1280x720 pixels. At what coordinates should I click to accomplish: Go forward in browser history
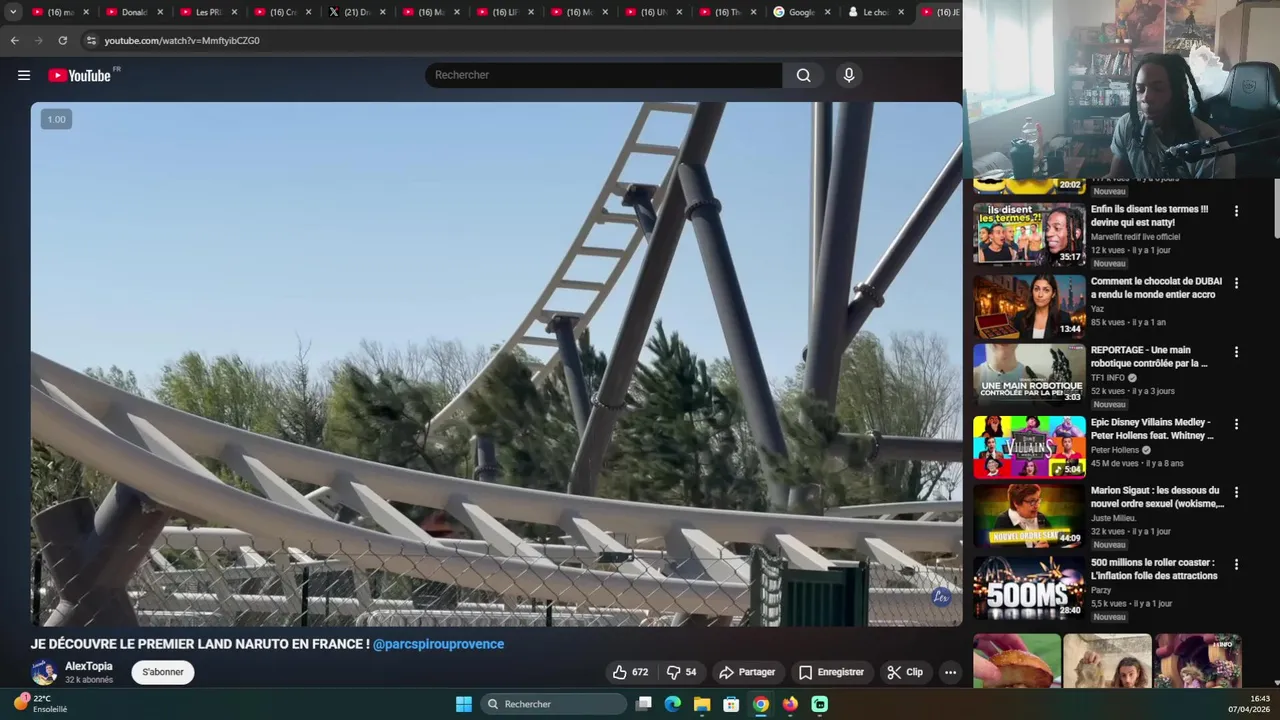pyautogui.click(x=38, y=41)
